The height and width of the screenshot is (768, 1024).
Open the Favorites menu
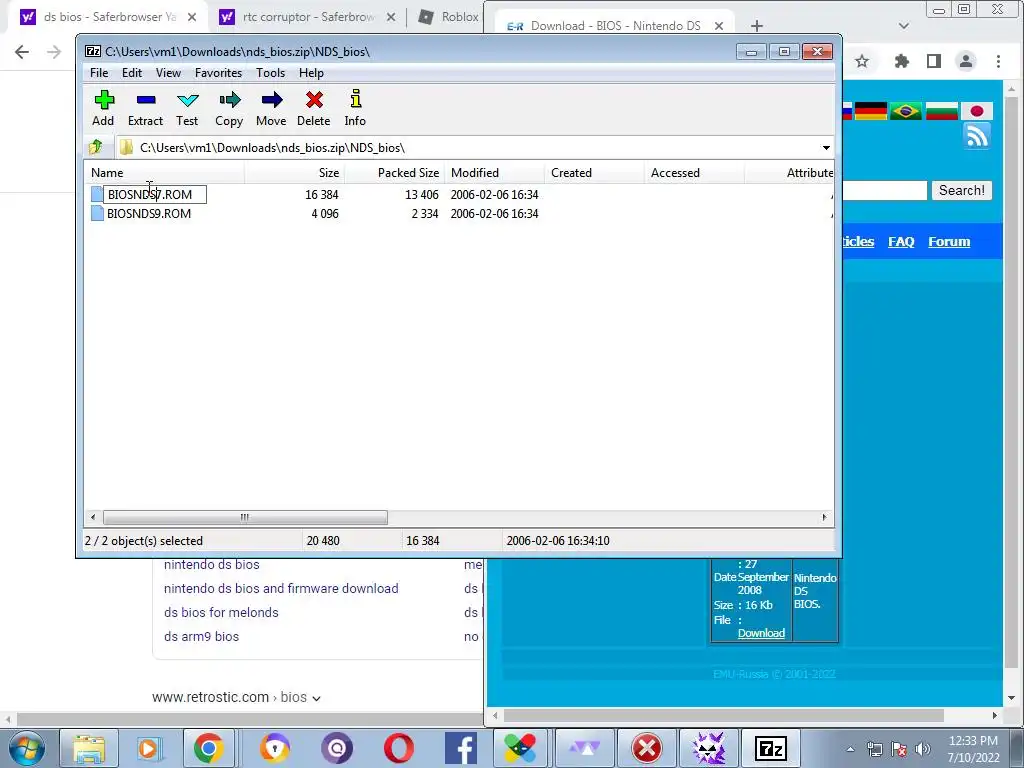click(x=218, y=72)
